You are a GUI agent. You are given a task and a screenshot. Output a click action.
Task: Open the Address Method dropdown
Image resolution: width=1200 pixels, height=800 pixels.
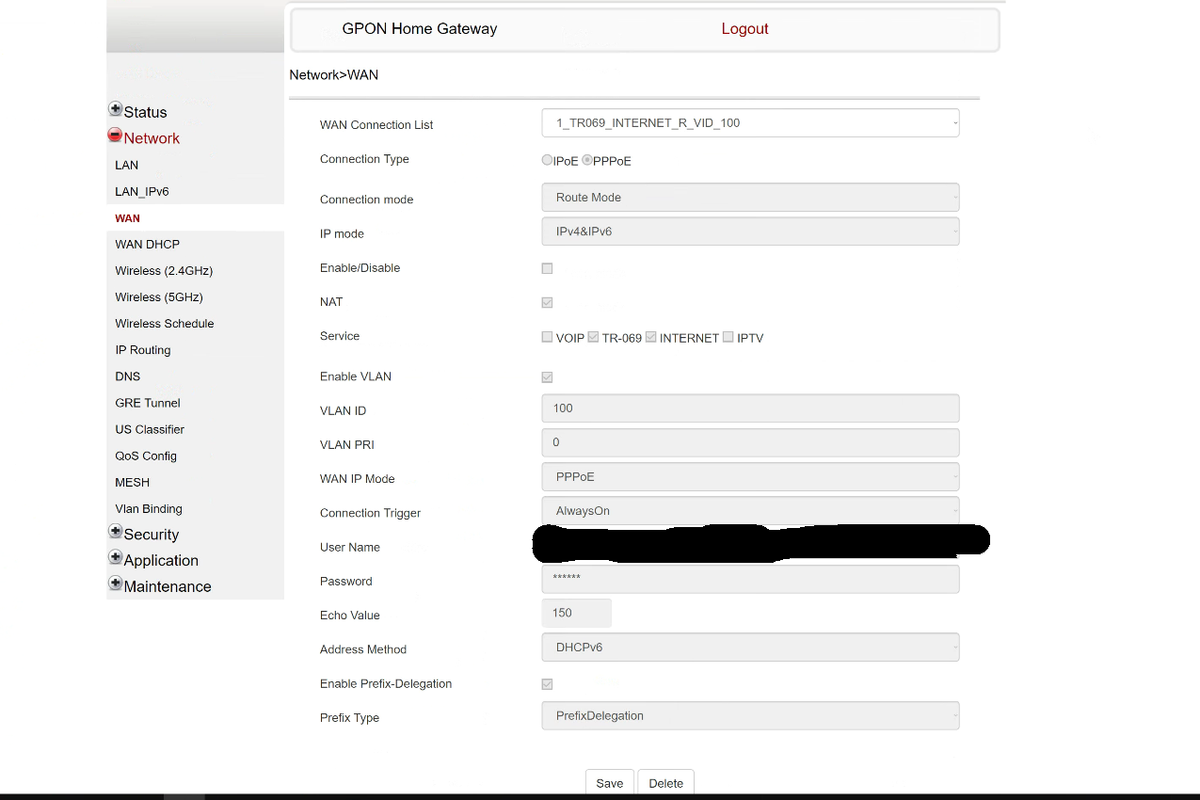click(x=750, y=647)
